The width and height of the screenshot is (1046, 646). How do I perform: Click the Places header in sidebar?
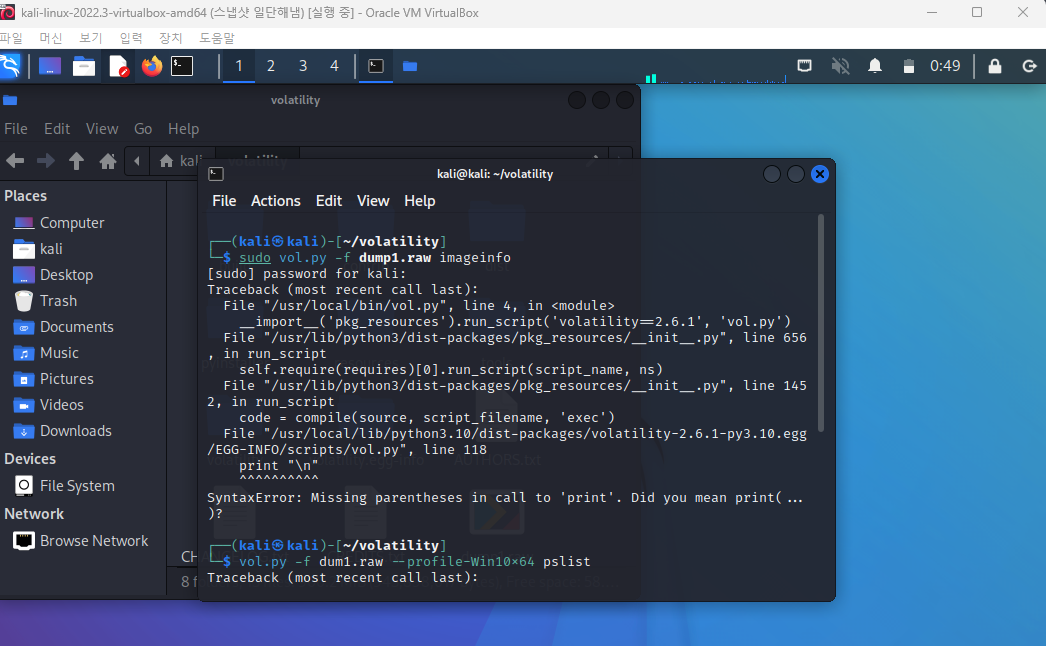(x=25, y=196)
